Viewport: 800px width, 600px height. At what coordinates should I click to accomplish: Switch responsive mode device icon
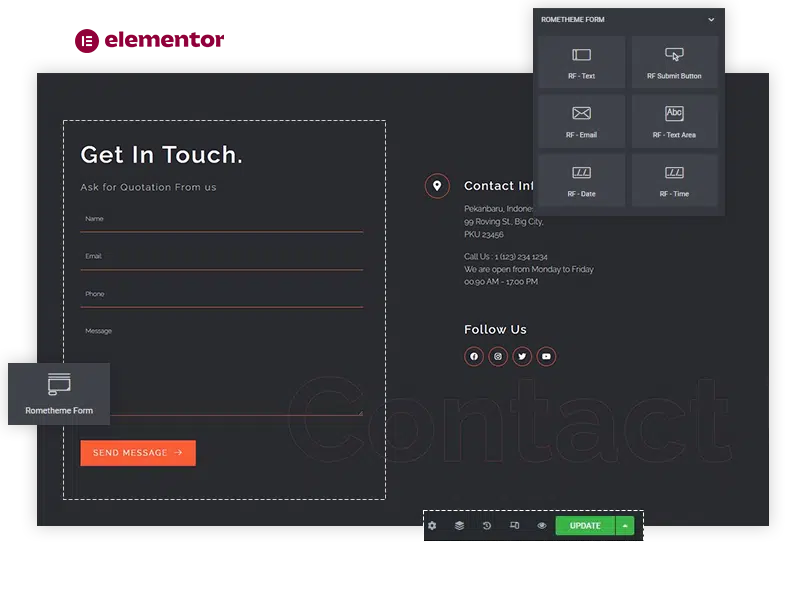514,526
